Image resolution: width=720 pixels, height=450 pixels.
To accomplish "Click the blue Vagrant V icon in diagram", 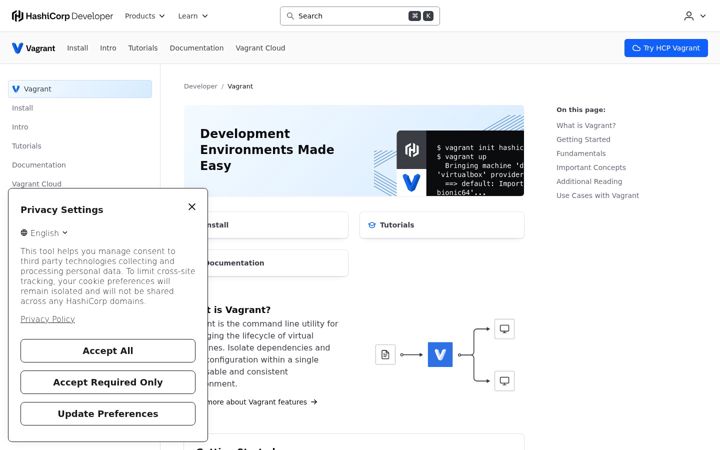I will [440, 354].
